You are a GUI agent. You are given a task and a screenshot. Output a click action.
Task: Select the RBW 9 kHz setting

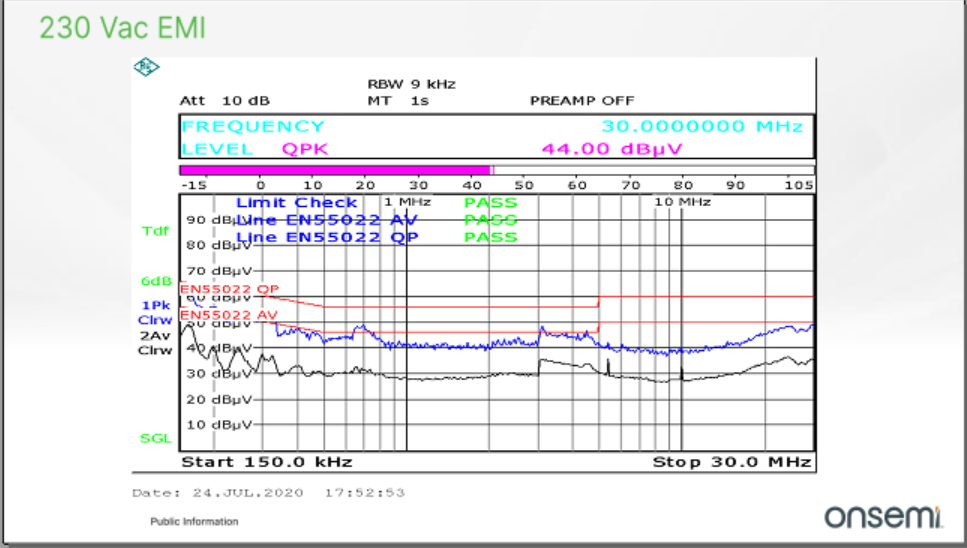[x=411, y=84]
